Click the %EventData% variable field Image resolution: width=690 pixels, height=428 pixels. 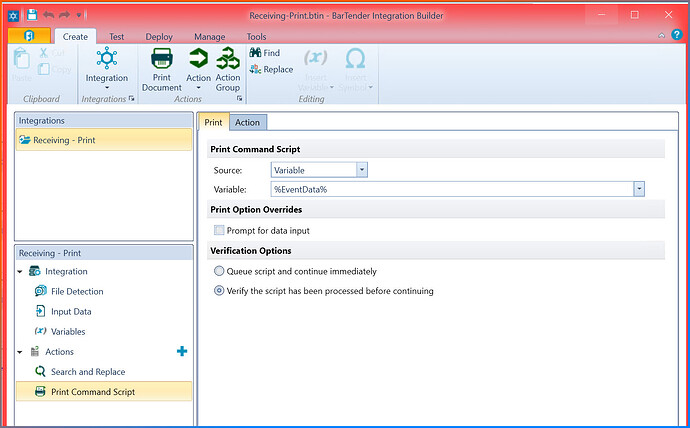(x=452, y=189)
